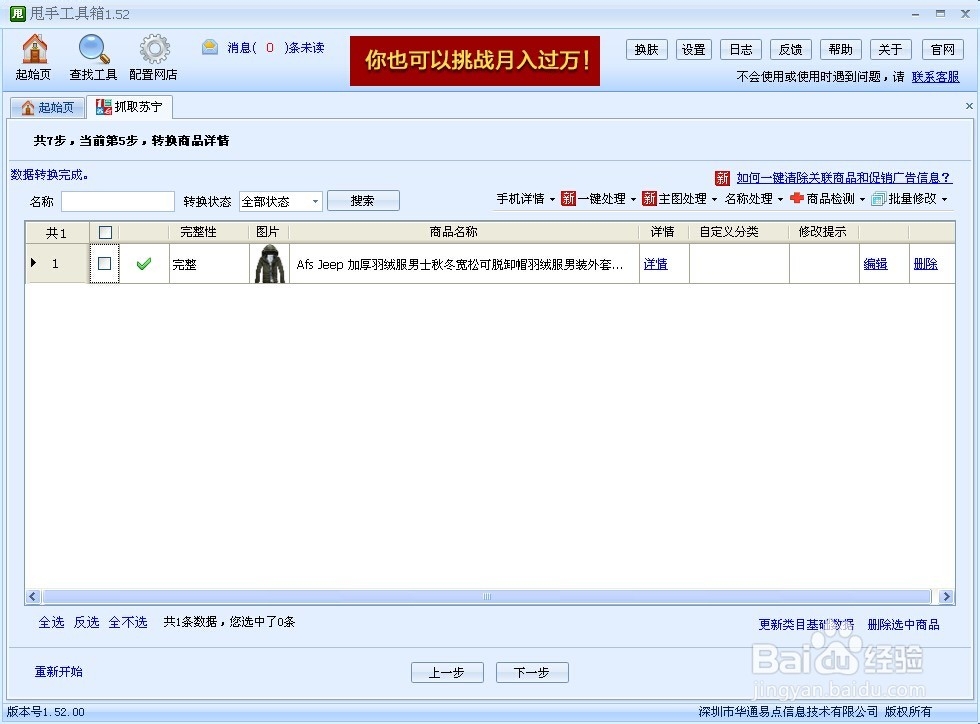Toggle the select-all checkbox in table header
The image size is (980, 724).
[x=105, y=231]
